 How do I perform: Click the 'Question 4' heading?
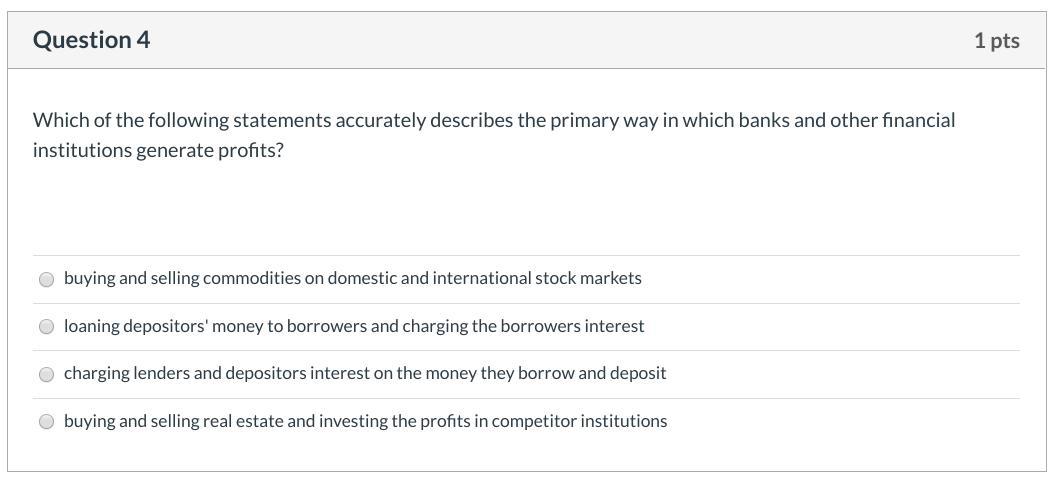point(91,40)
